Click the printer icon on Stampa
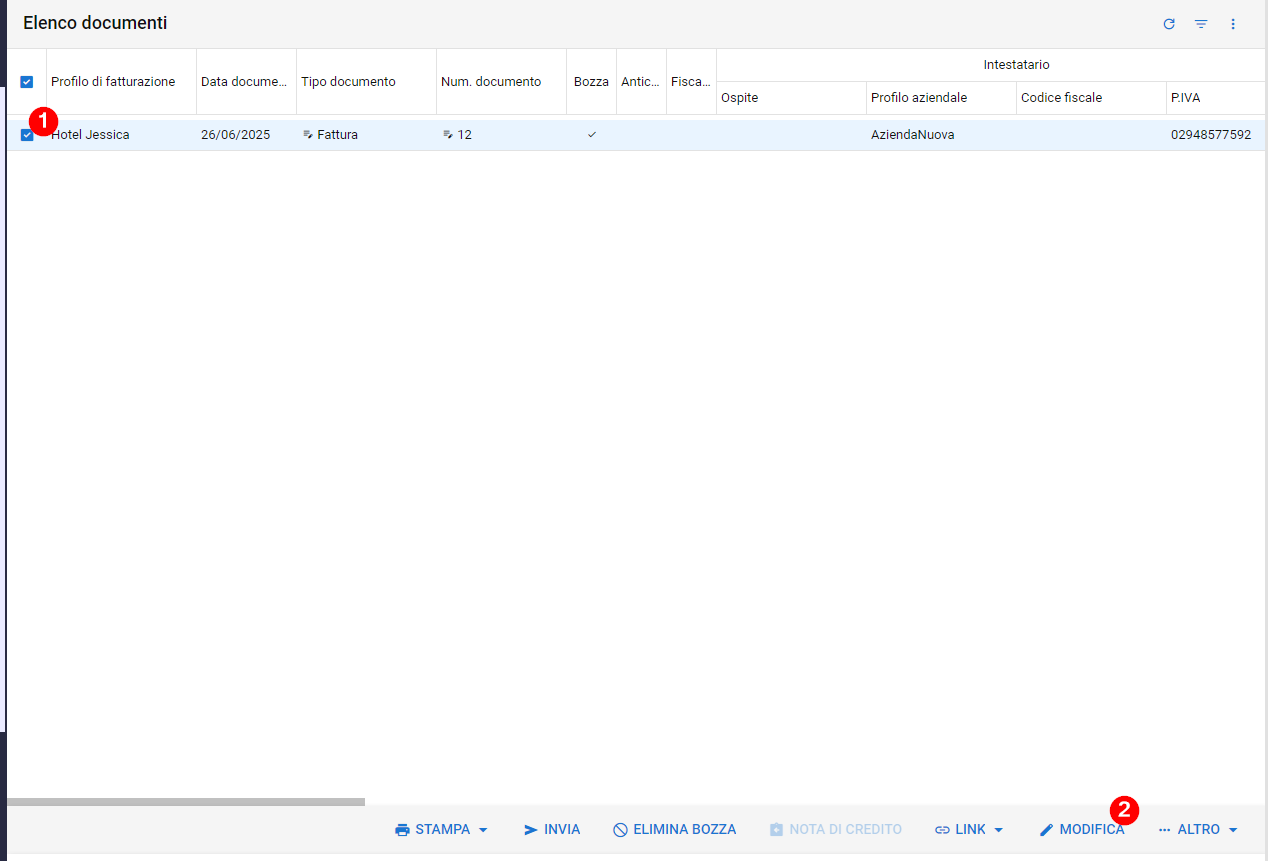Viewport: 1268px width, 861px height. pos(403,830)
